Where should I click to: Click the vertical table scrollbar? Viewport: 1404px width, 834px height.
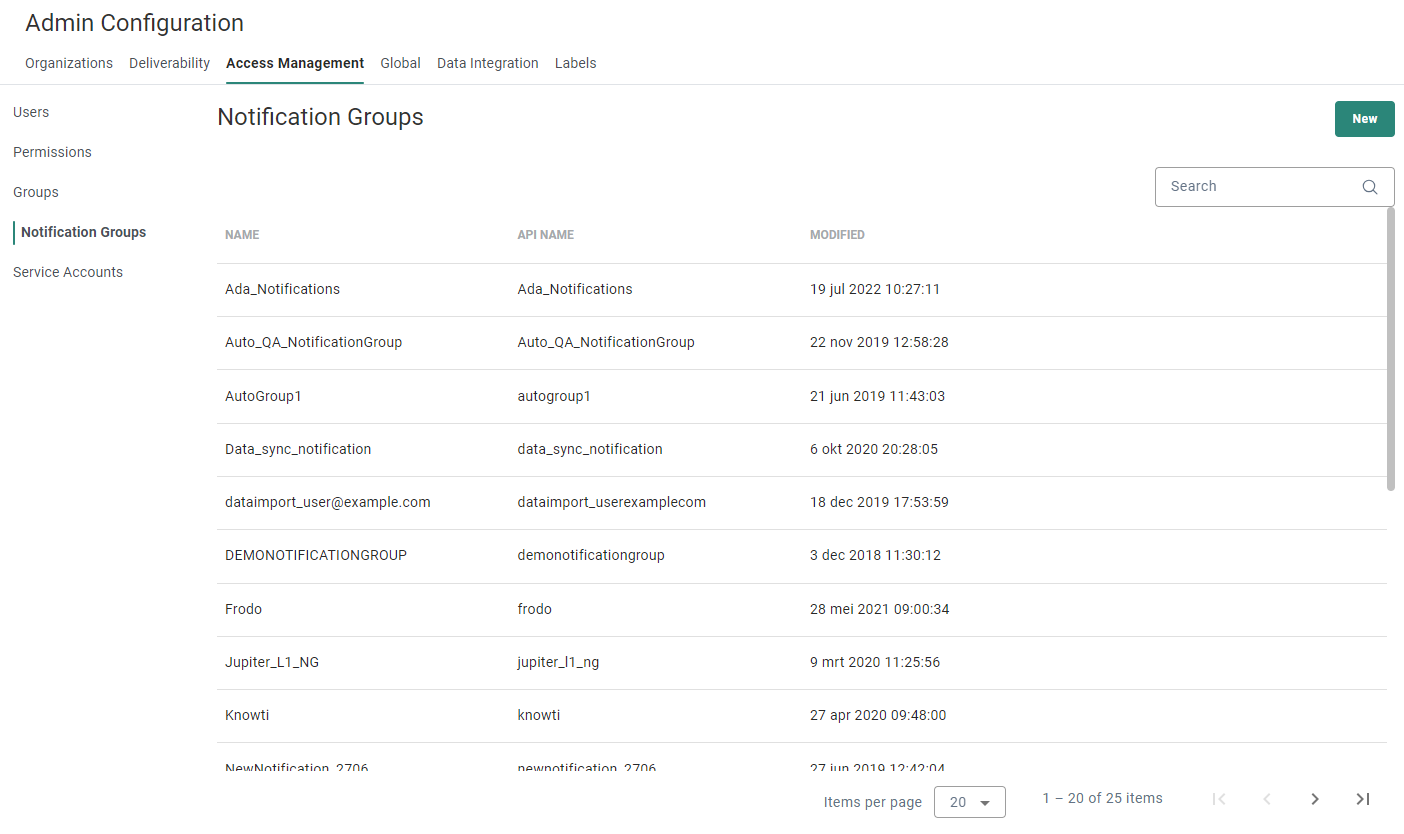pos(1390,349)
